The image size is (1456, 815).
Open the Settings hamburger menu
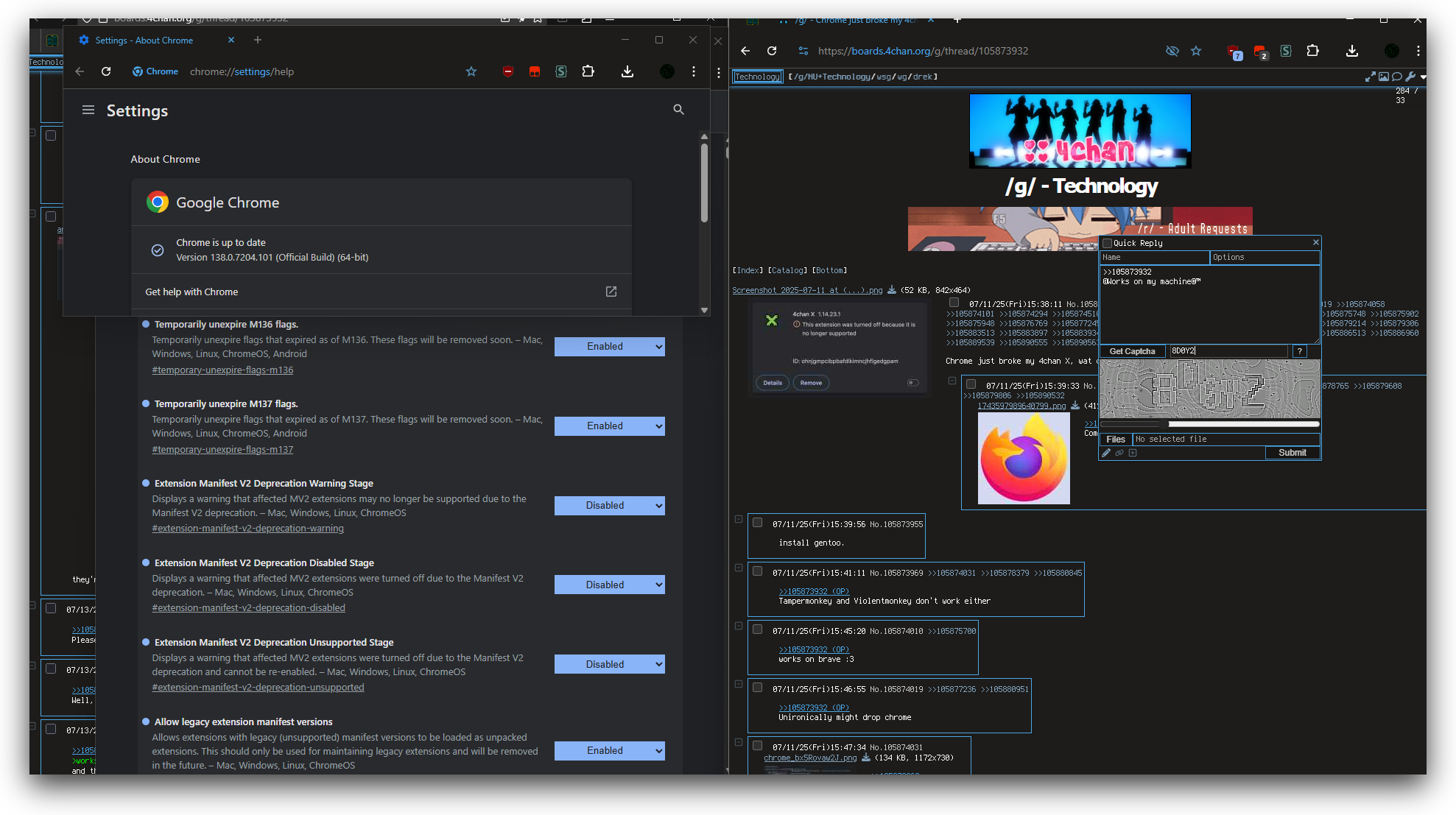click(88, 110)
